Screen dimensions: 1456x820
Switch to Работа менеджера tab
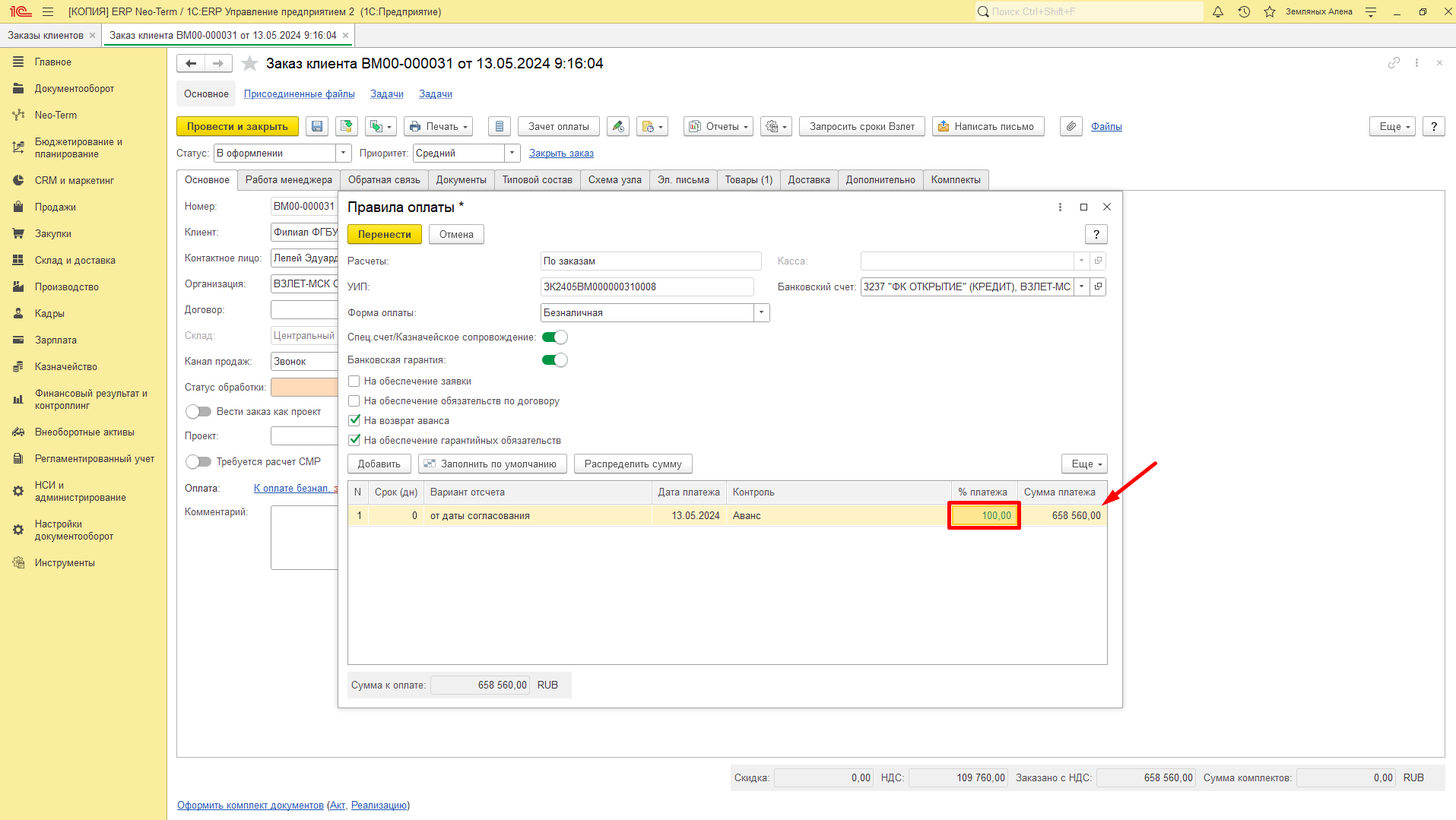point(289,180)
